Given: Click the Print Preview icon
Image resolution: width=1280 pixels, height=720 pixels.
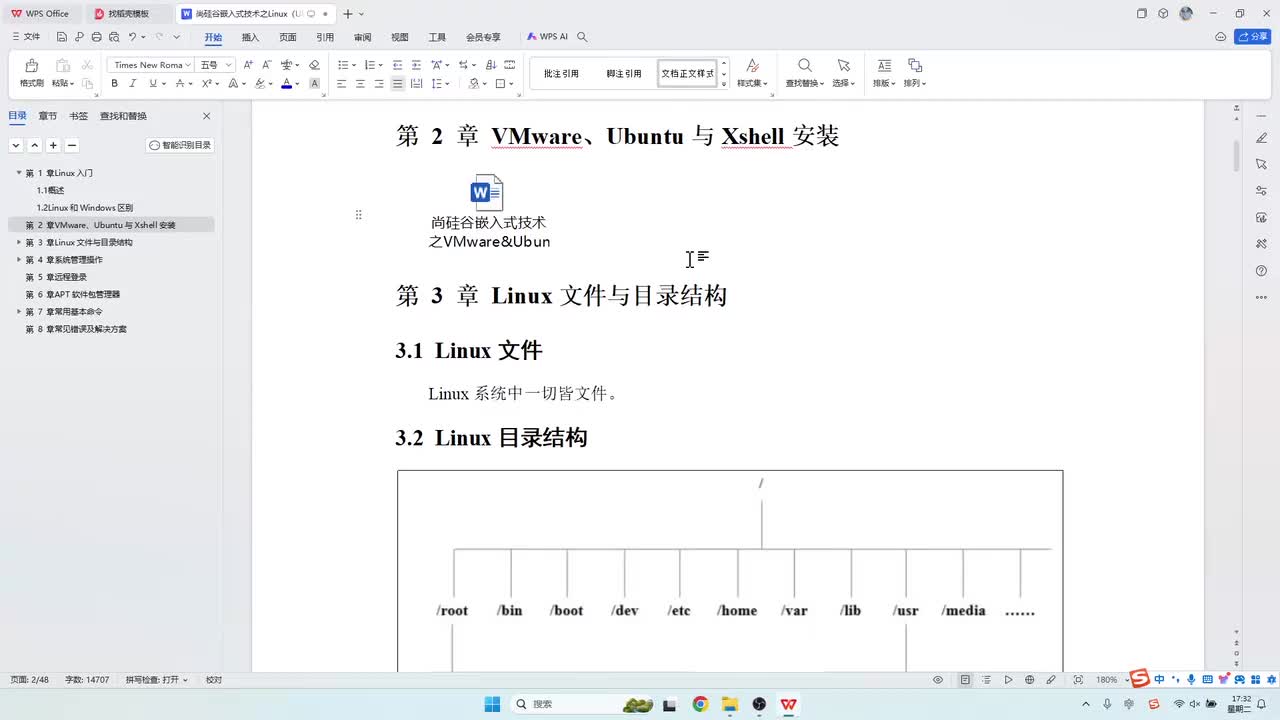Looking at the screenshot, I should coord(113,37).
